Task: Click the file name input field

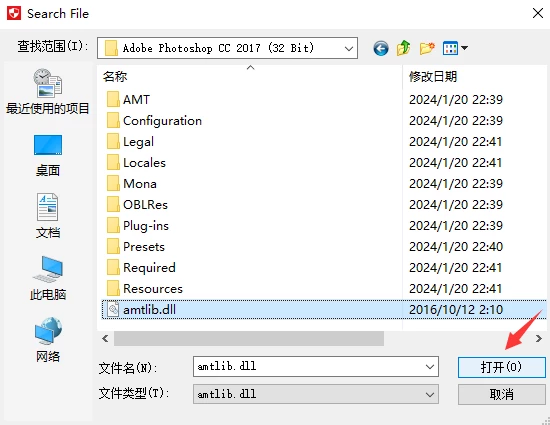Action: click(x=309, y=367)
